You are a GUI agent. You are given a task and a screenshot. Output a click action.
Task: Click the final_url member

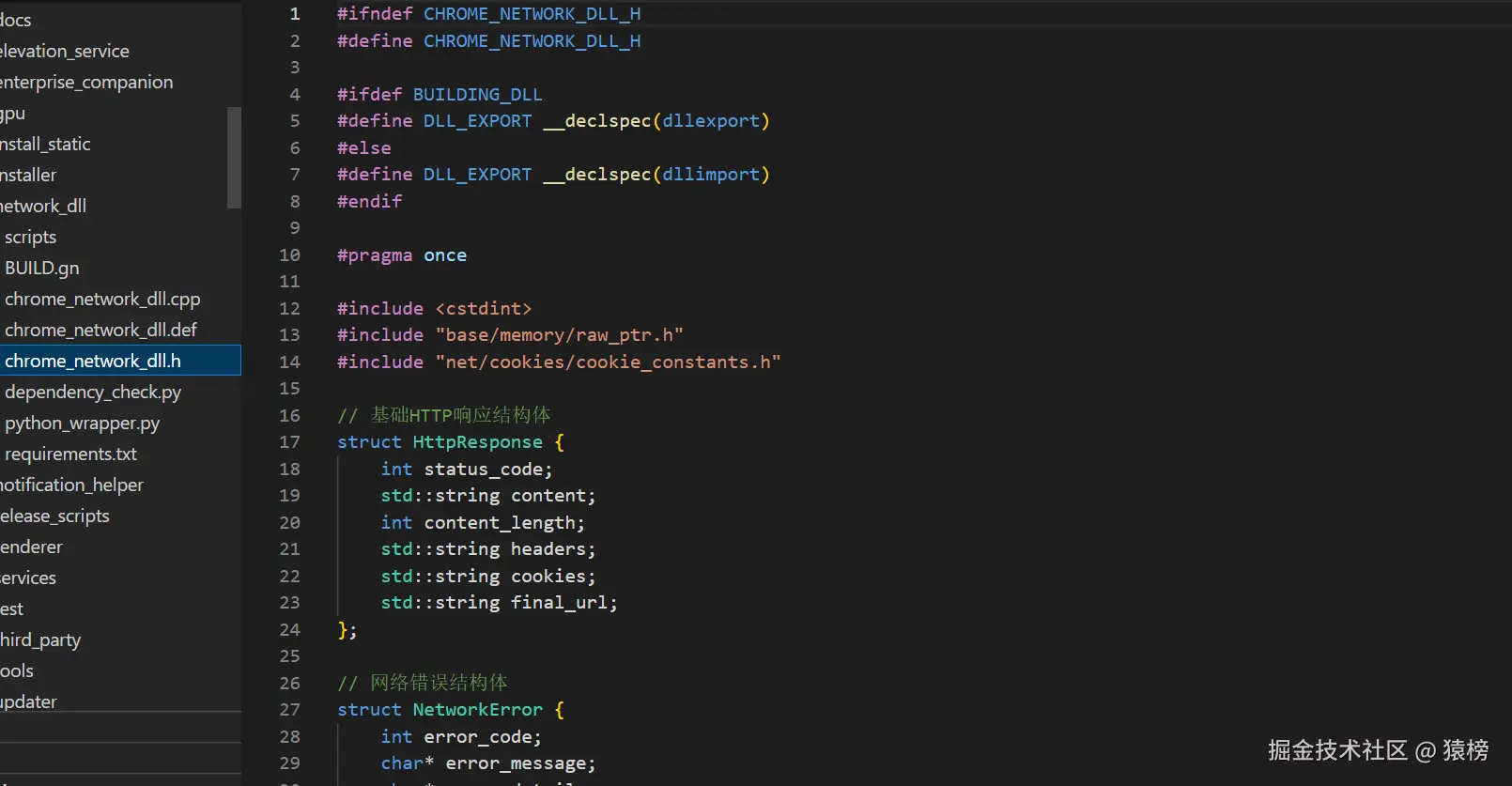[559, 603]
